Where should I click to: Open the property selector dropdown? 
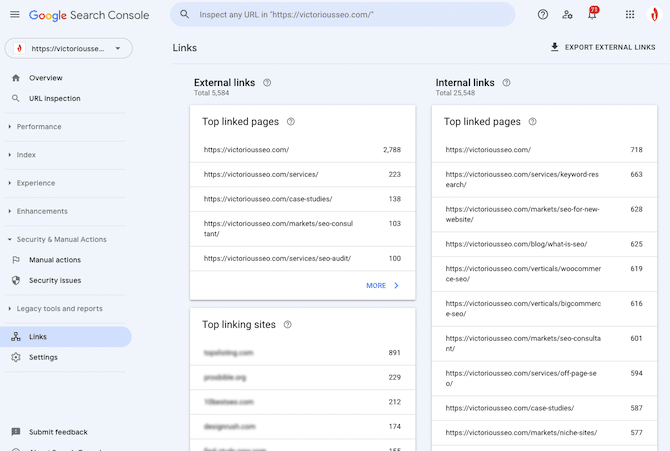[68, 48]
